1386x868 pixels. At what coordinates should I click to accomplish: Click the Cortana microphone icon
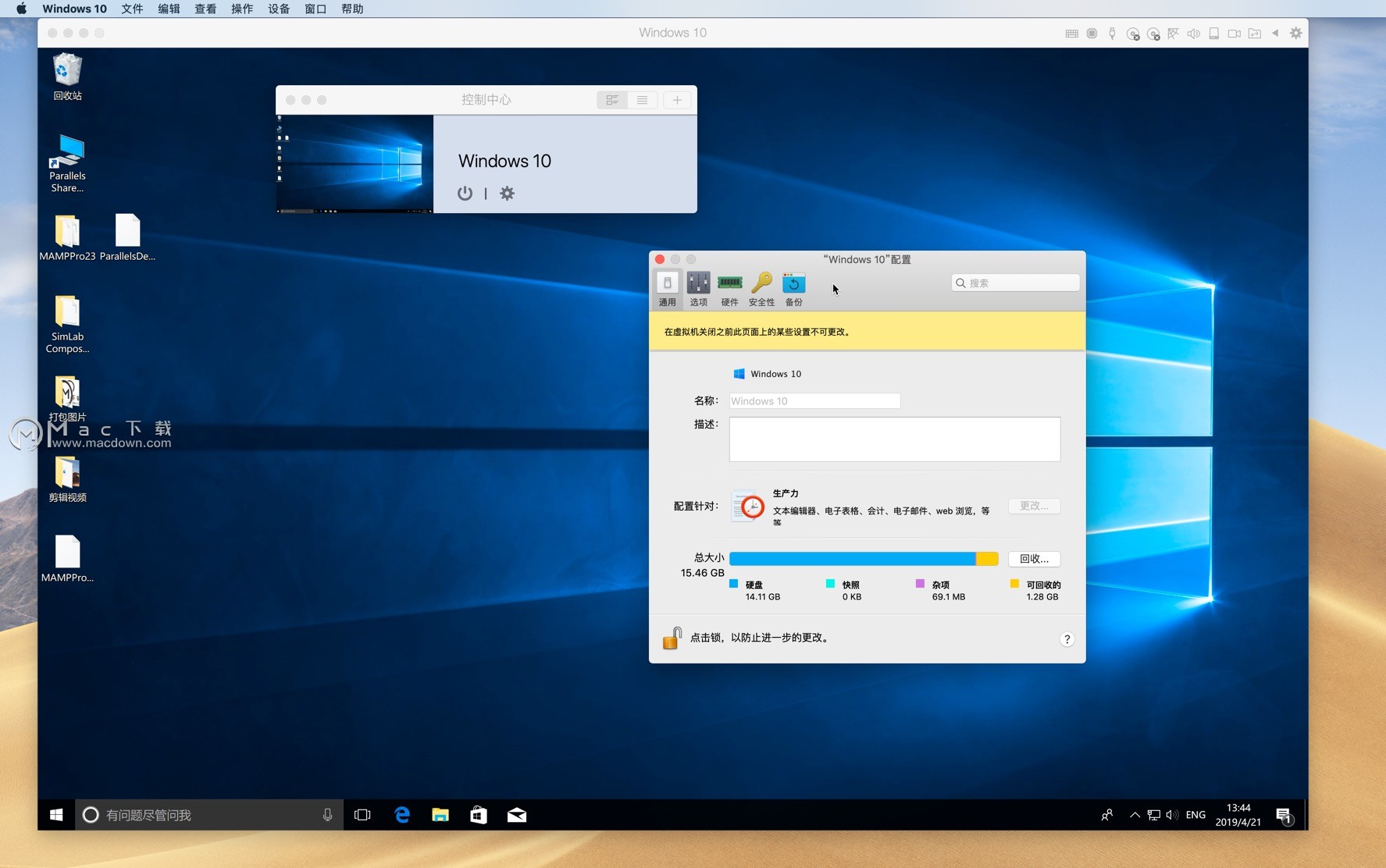click(x=327, y=814)
